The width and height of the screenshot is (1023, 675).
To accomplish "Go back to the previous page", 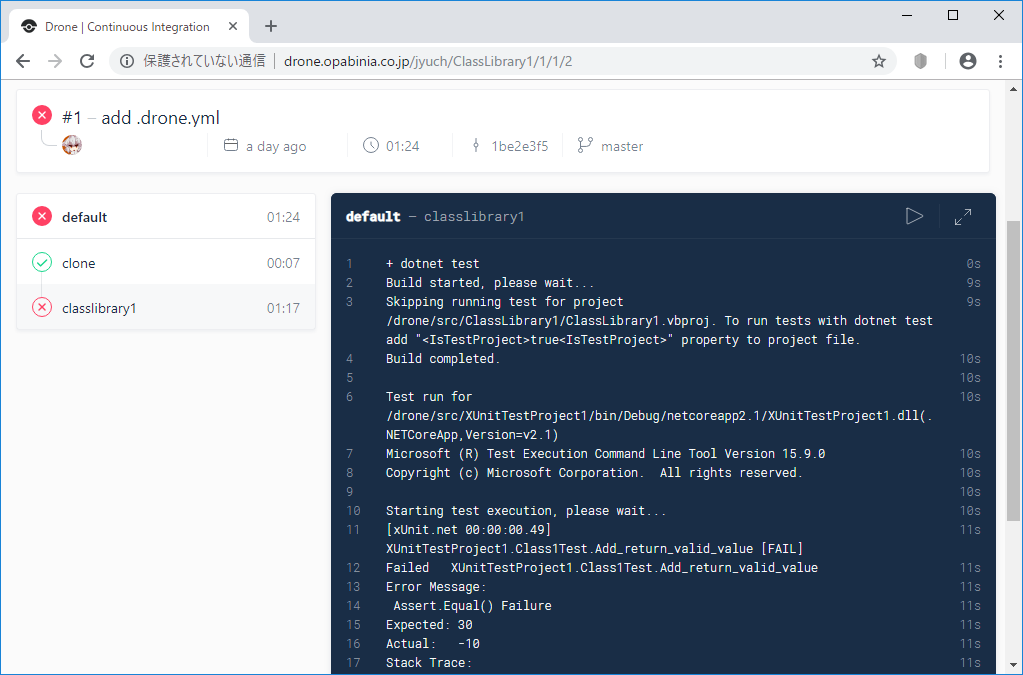I will coord(23,61).
